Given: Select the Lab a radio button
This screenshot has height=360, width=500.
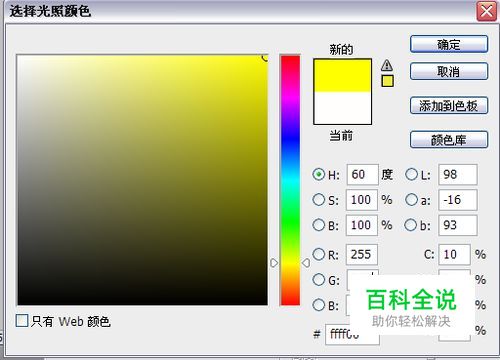Looking at the screenshot, I should coord(411,200).
